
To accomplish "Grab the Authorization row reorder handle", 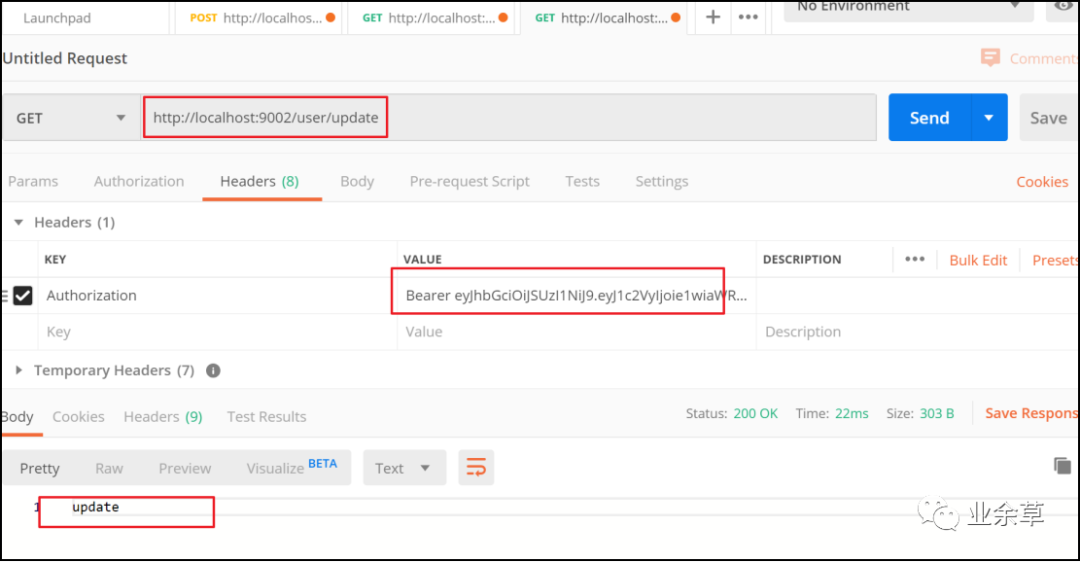I will coord(4,295).
